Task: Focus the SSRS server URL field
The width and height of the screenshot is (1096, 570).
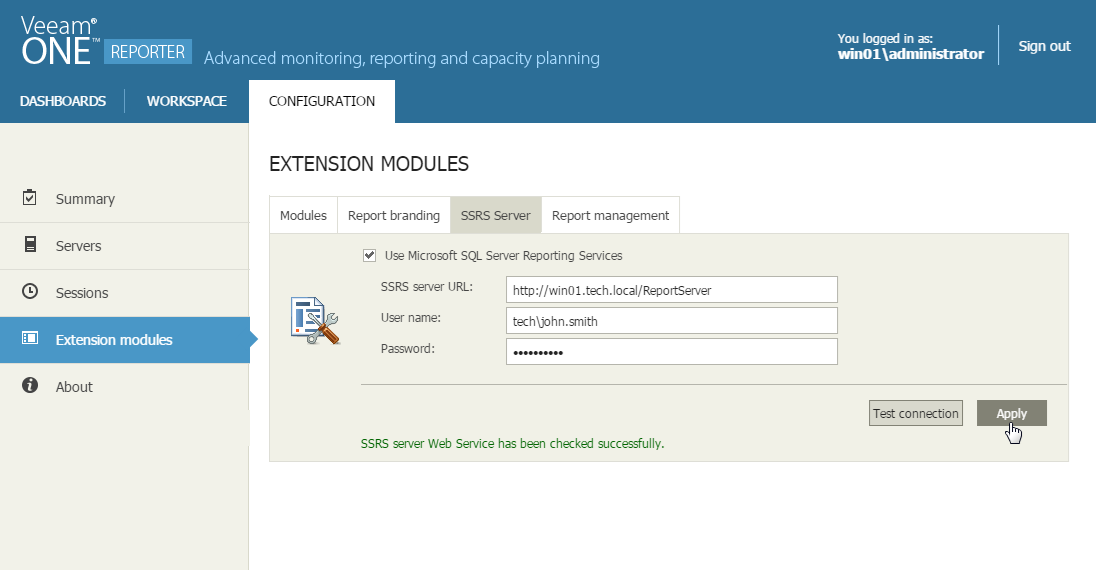Action: point(672,290)
